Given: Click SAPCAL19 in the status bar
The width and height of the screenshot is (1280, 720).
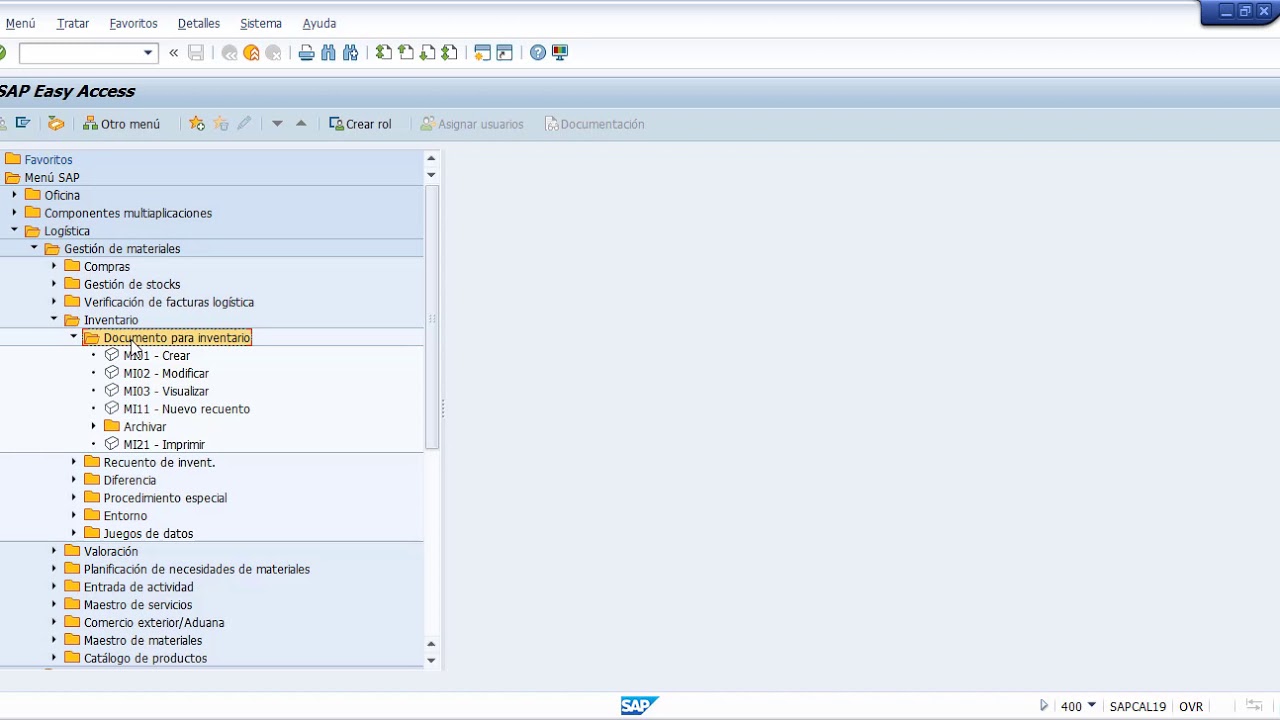Looking at the screenshot, I should click(x=1138, y=706).
